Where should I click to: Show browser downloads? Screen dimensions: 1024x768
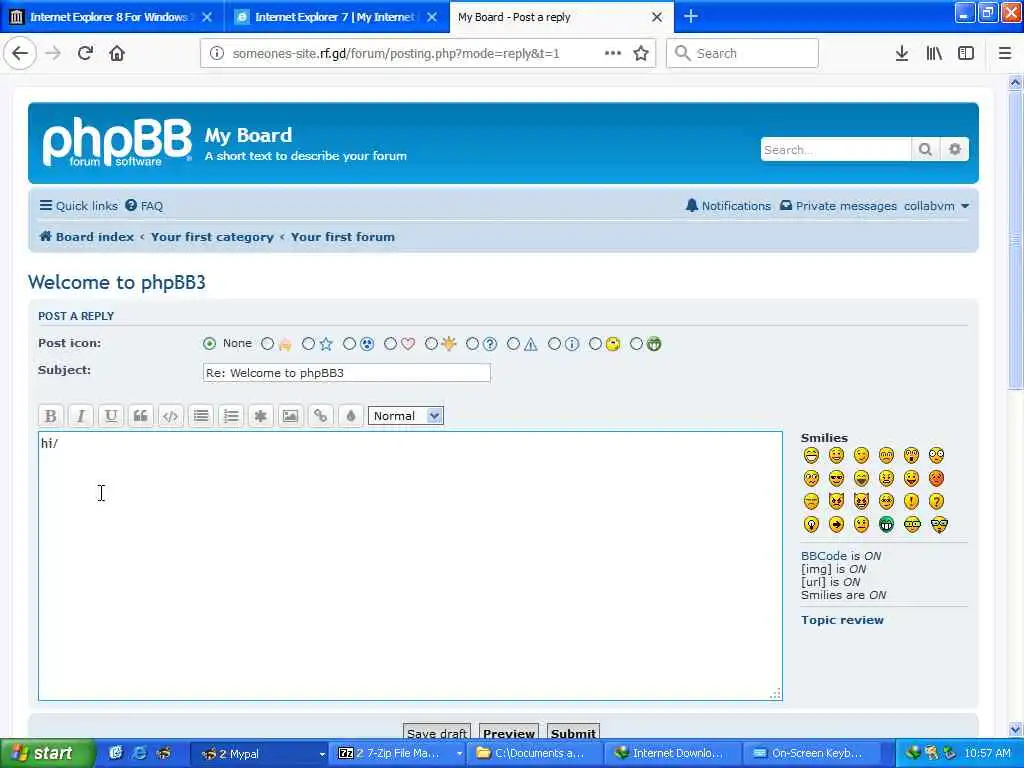[902, 54]
